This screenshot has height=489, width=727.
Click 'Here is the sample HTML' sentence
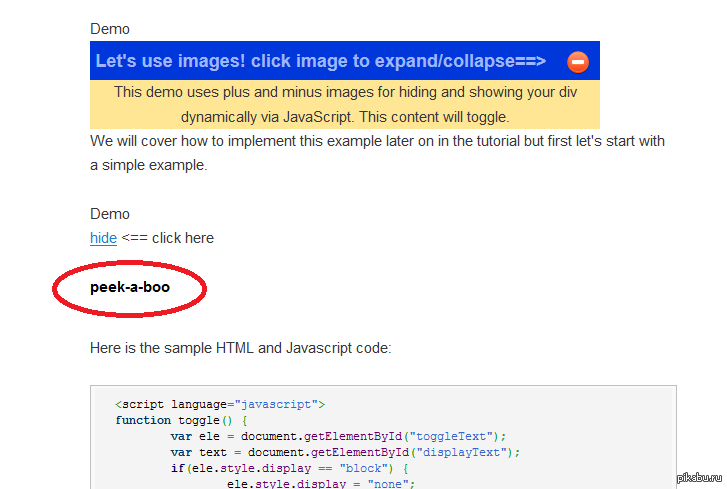(x=240, y=348)
